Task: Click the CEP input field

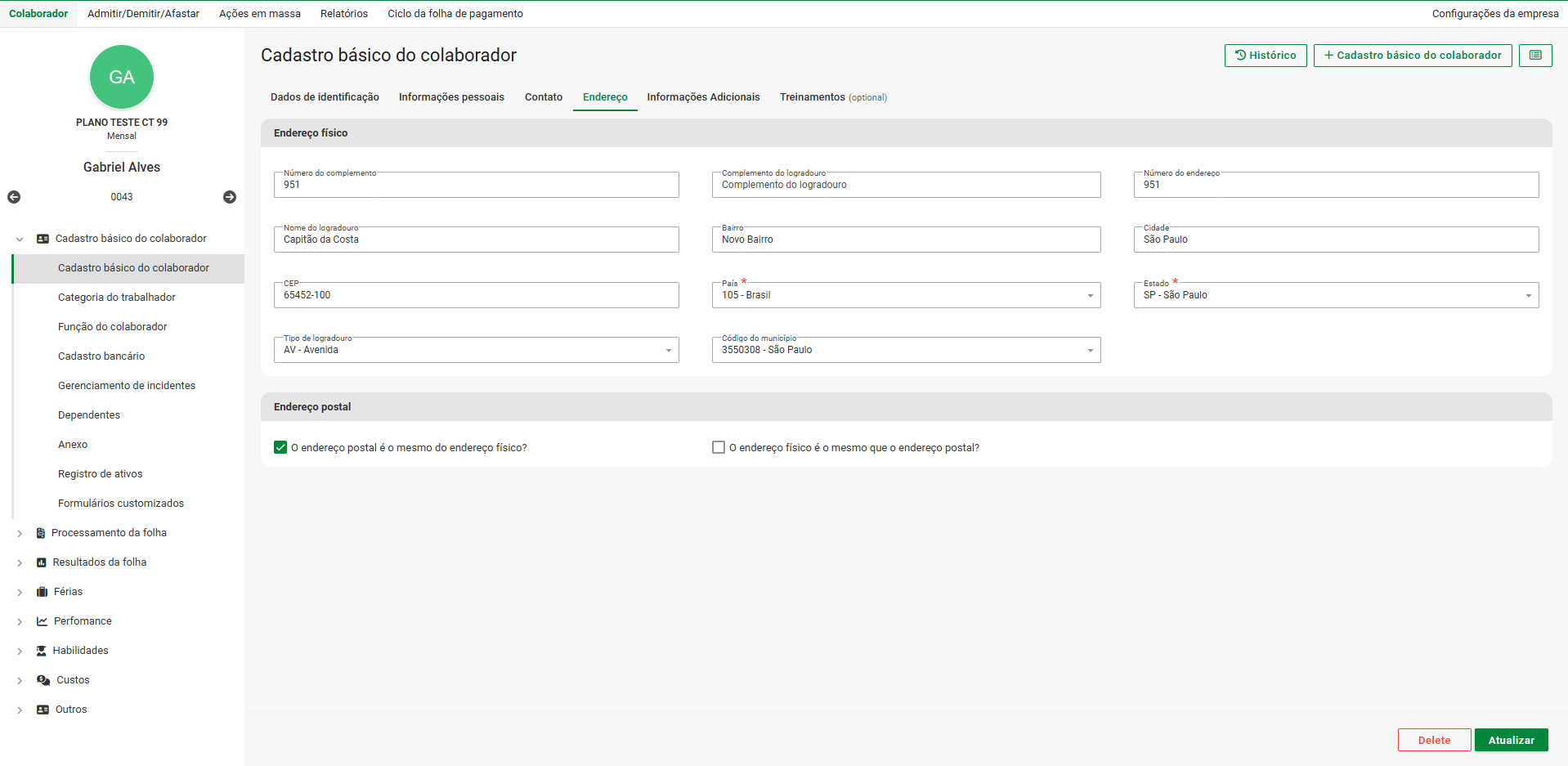Action: (x=476, y=295)
